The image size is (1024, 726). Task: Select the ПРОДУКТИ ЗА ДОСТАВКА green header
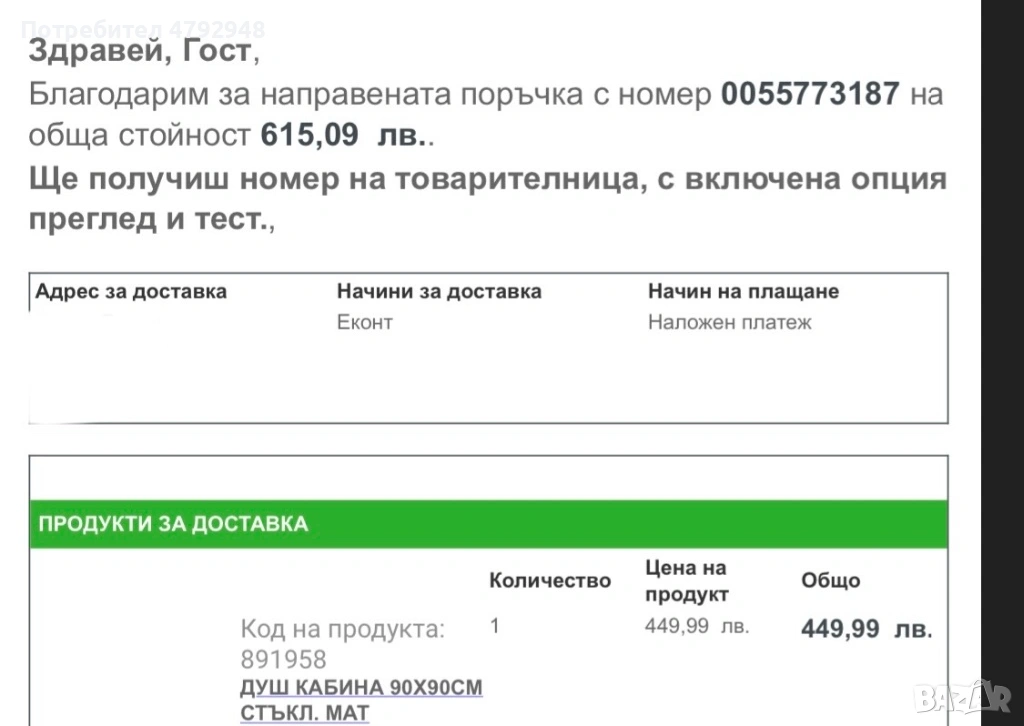click(173, 524)
